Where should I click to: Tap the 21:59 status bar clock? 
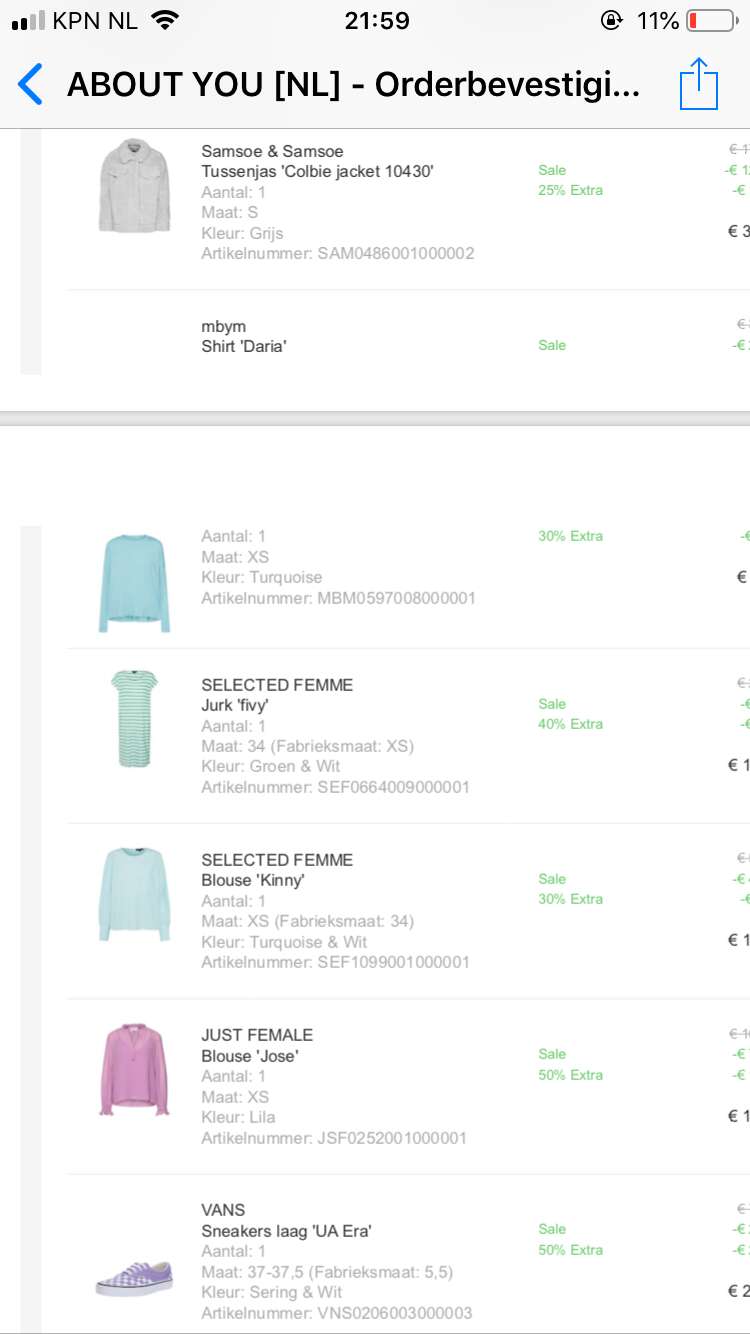pyautogui.click(x=377, y=21)
